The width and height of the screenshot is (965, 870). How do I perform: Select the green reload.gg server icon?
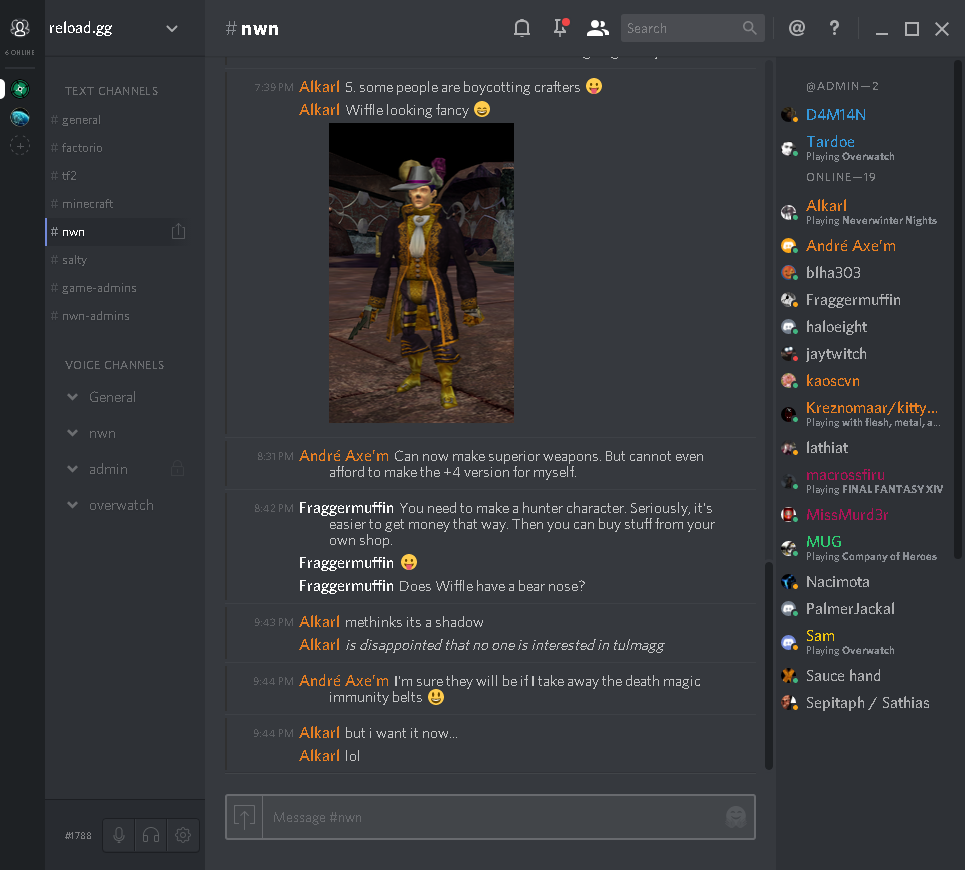pos(20,89)
